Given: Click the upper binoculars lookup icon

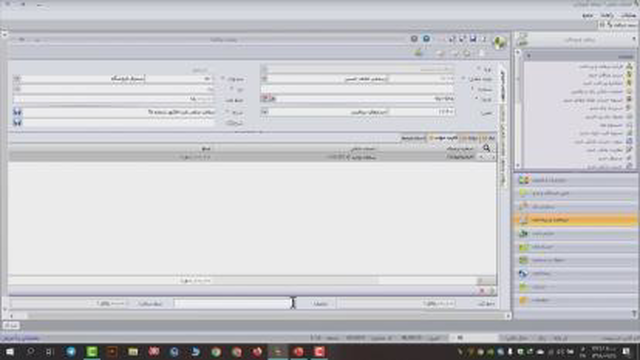Looking at the screenshot, I should [x=17, y=111].
